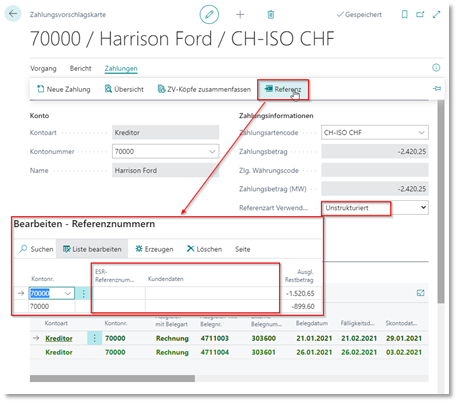Sort by Kontoart column header

(x=56, y=323)
